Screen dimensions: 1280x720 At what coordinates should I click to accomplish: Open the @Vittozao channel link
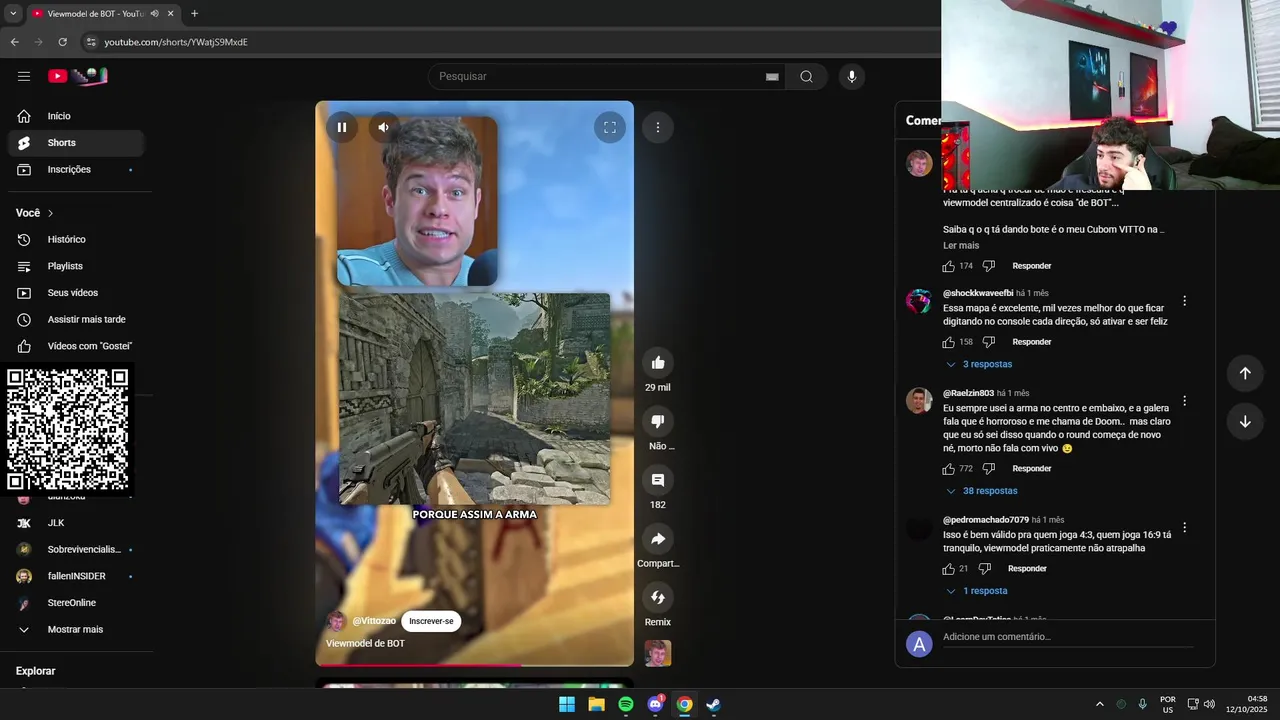(x=374, y=621)
